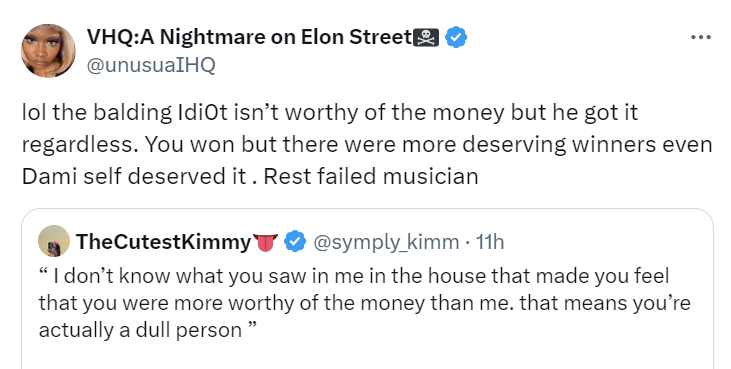731x369 pixels.
Task: Click the TheCutestKimmy display name
Action: [x=164, y=242]
